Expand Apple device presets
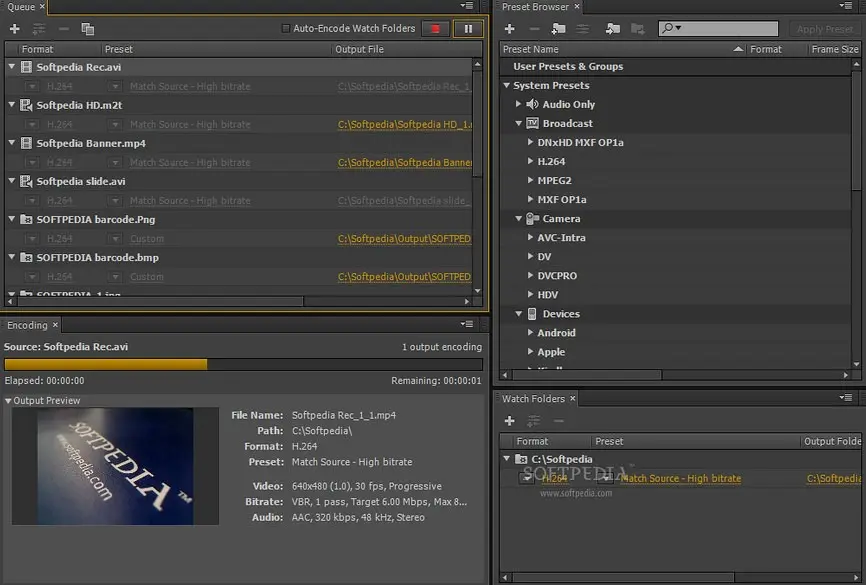The height and width of the screenshot is (585, 866). 530,351
